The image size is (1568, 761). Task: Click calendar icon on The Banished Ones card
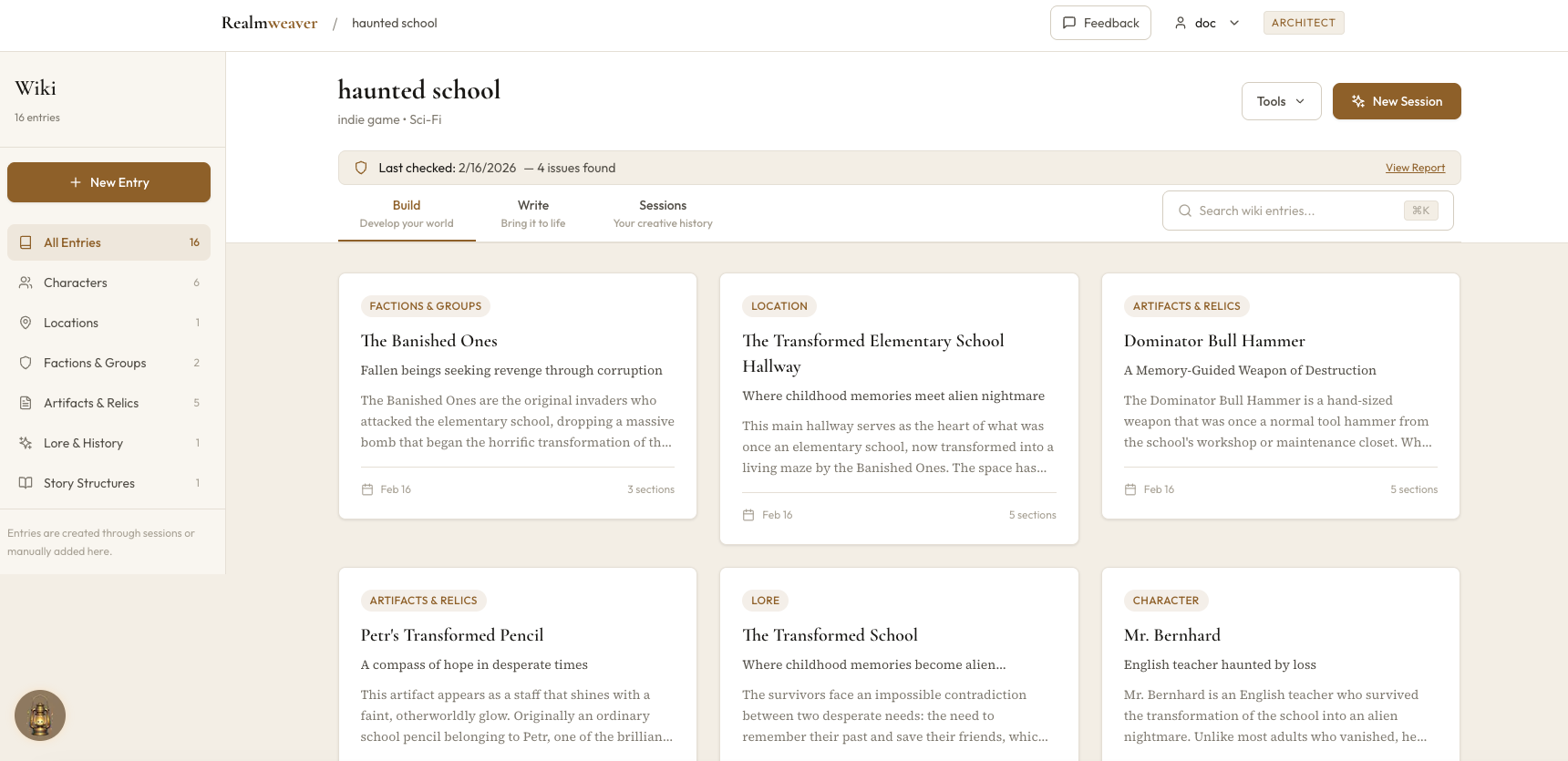(x=367, y=489)
